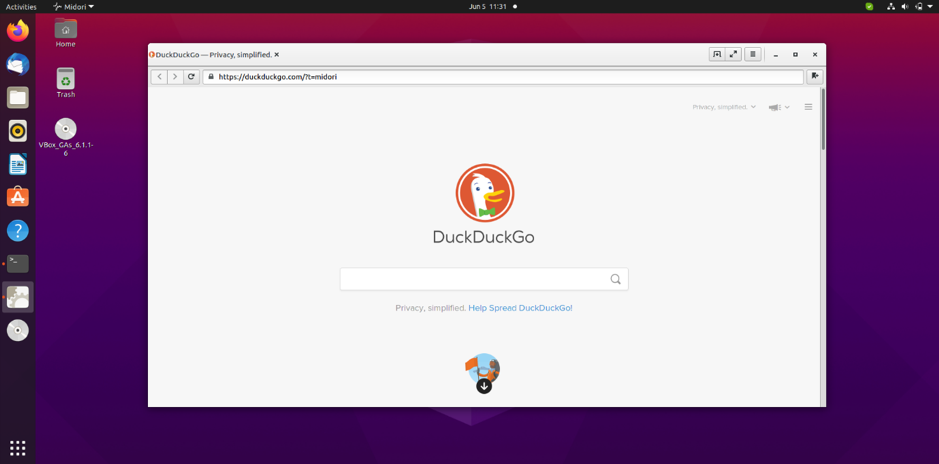Open the Home desktop folder
Viewport: 939px width, 464px height.
tap(65, 33)
